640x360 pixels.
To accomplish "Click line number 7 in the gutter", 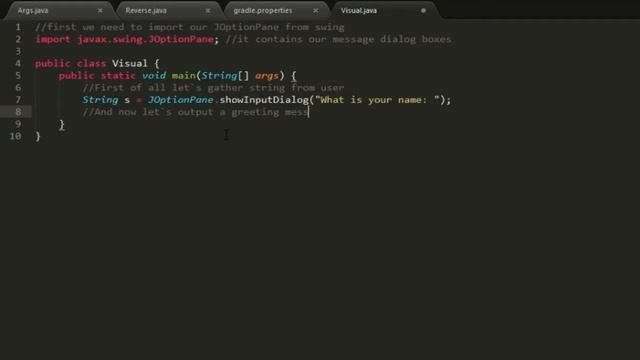I will [18, 100].
